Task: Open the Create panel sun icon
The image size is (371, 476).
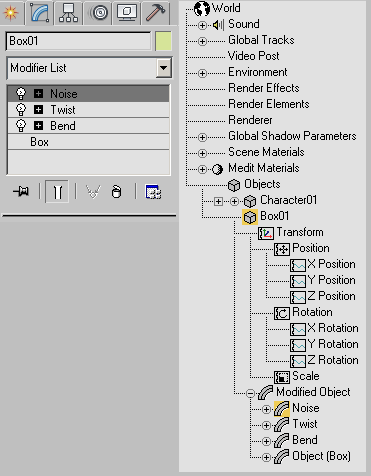Action: tap(11, 13)
